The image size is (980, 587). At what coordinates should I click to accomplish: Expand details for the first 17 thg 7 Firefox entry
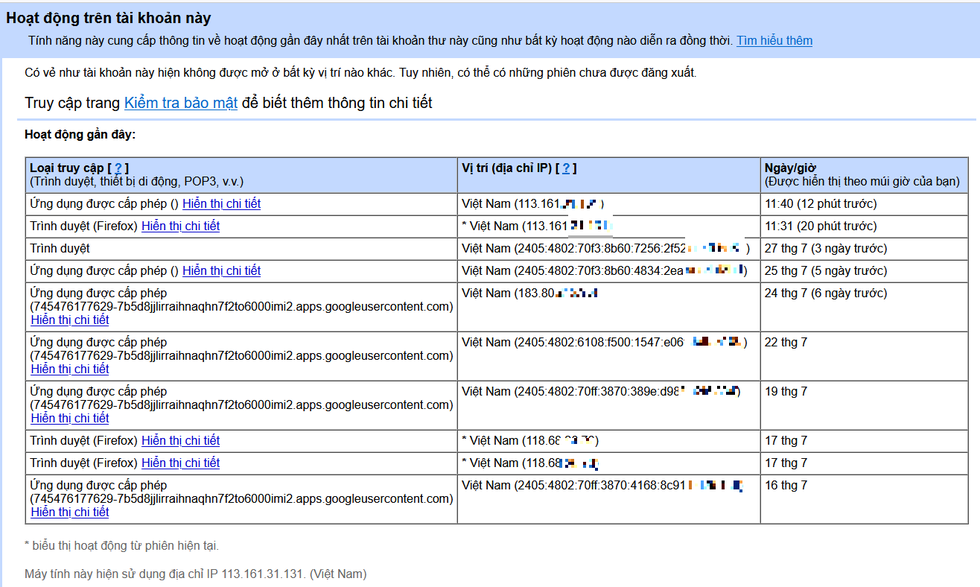(x=180, y=441)
